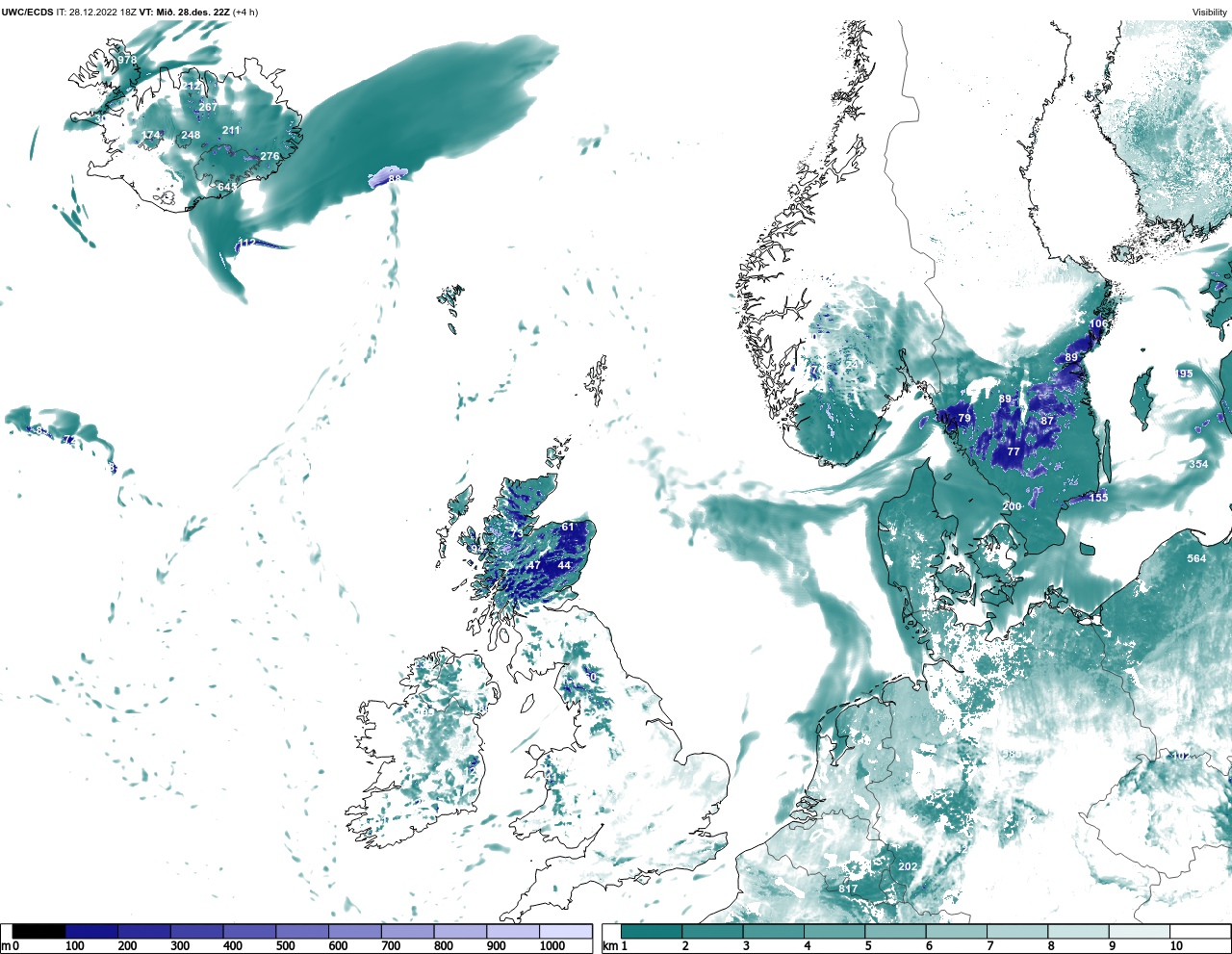Click the '61' value in northeast Scotland

pos(568,527)
